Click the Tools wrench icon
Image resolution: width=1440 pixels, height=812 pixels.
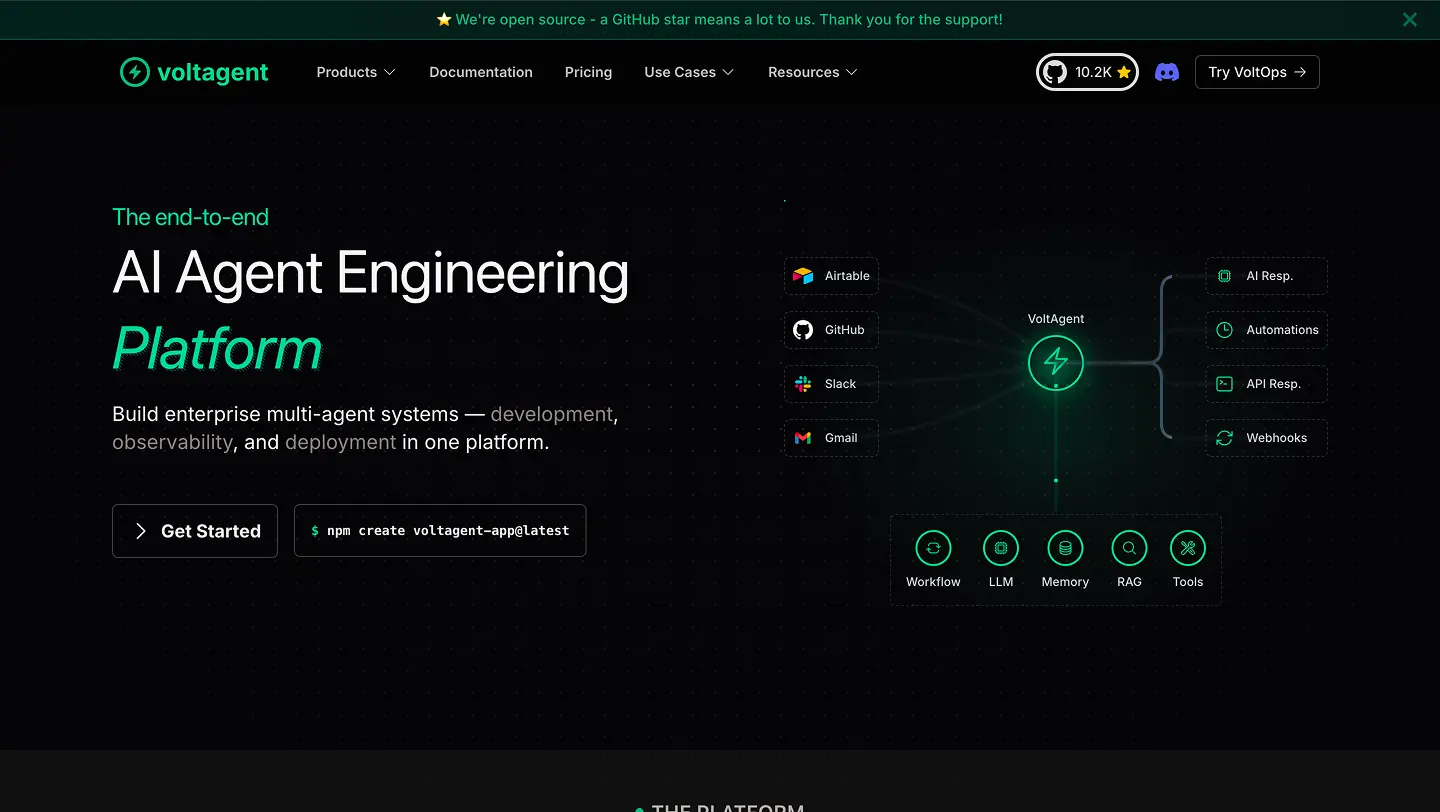click(x=1188, y=548)
